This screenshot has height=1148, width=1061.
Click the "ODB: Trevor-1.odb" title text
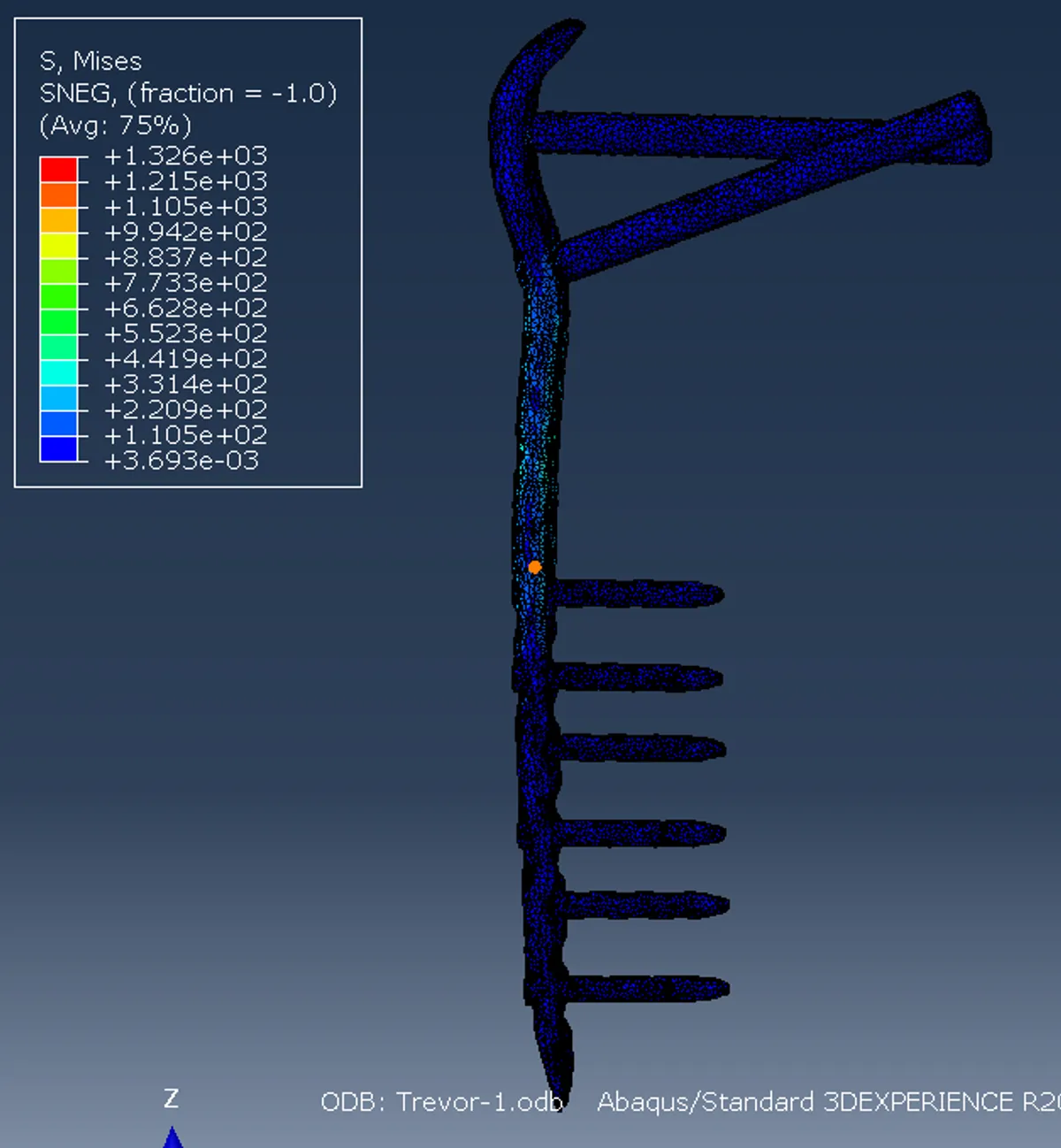pyautogui.click(x=441, y=1102)
